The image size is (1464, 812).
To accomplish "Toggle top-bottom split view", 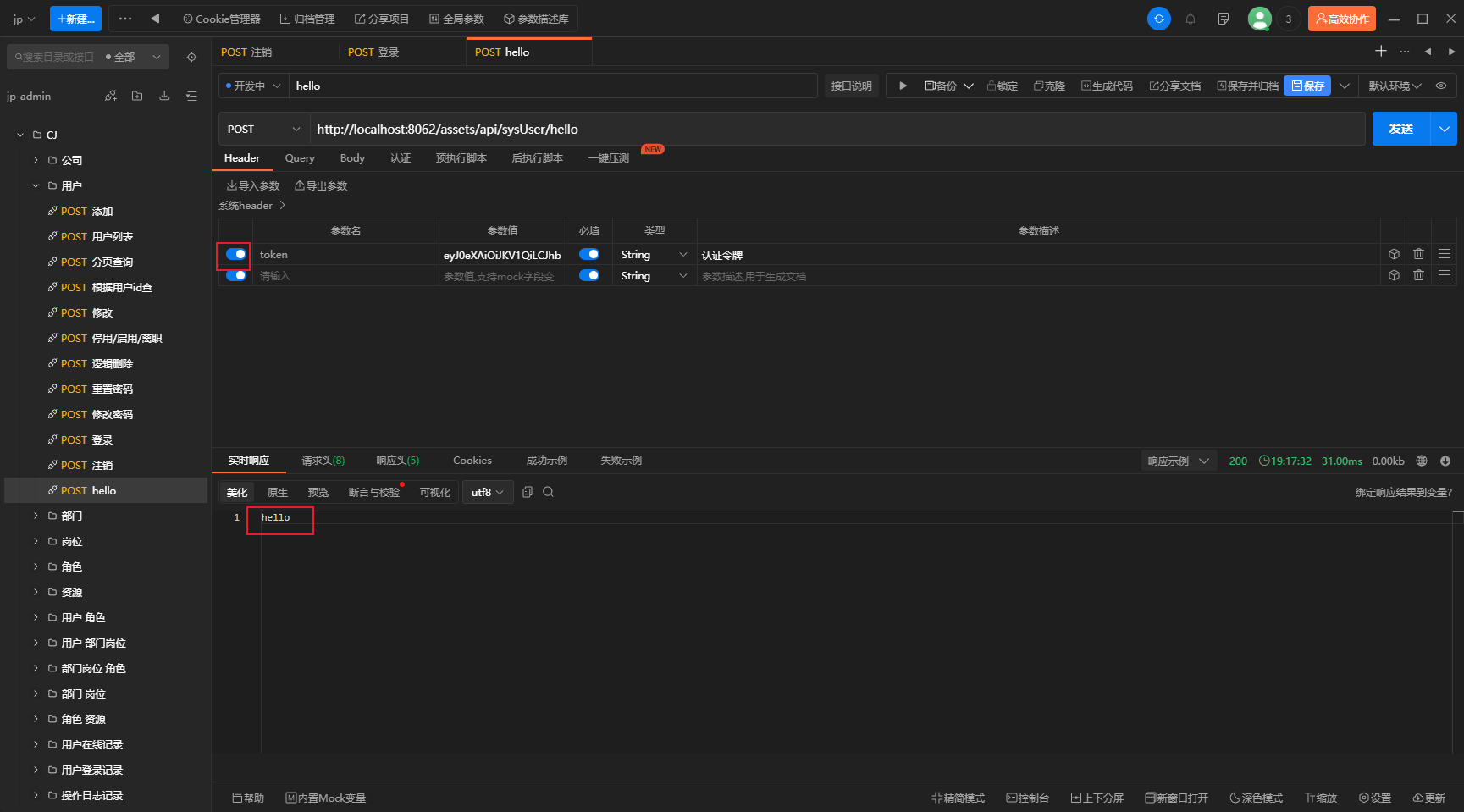I will (1097, 798).
